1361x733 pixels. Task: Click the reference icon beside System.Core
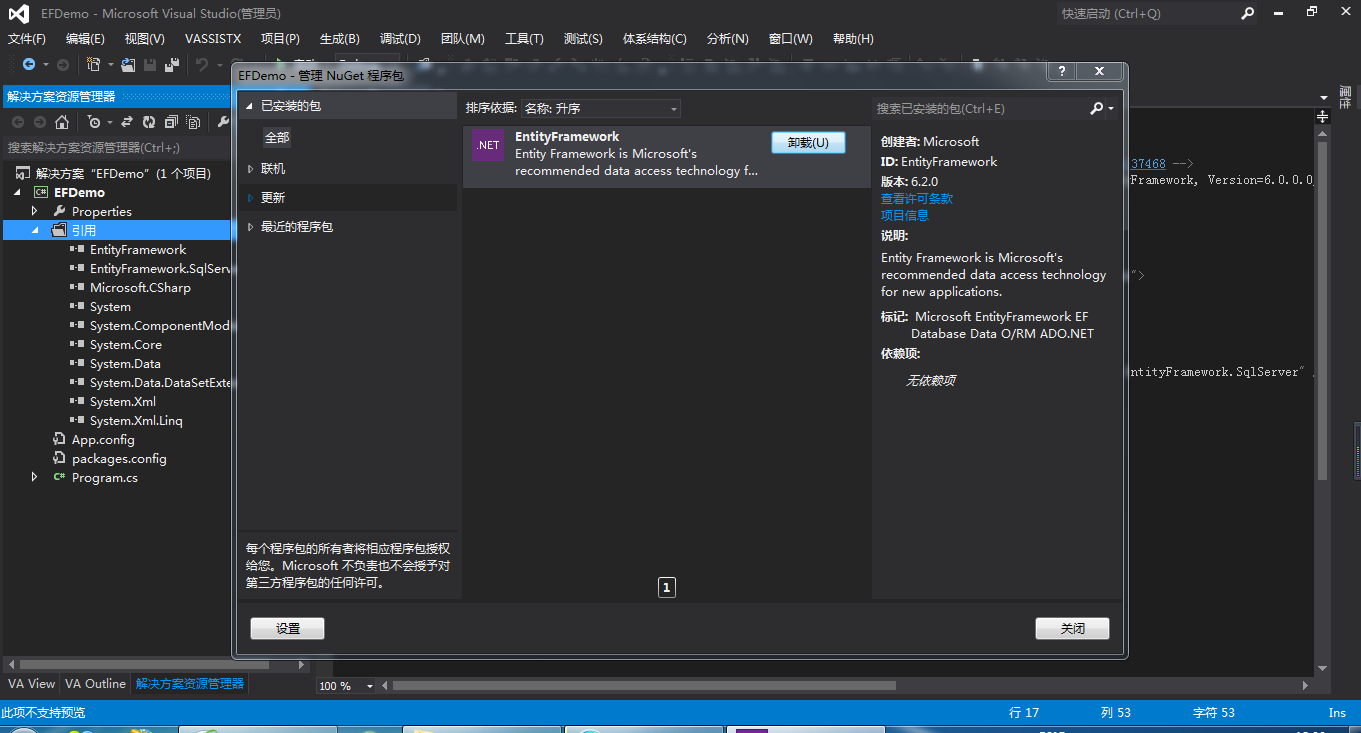click(x=77, y=344)
